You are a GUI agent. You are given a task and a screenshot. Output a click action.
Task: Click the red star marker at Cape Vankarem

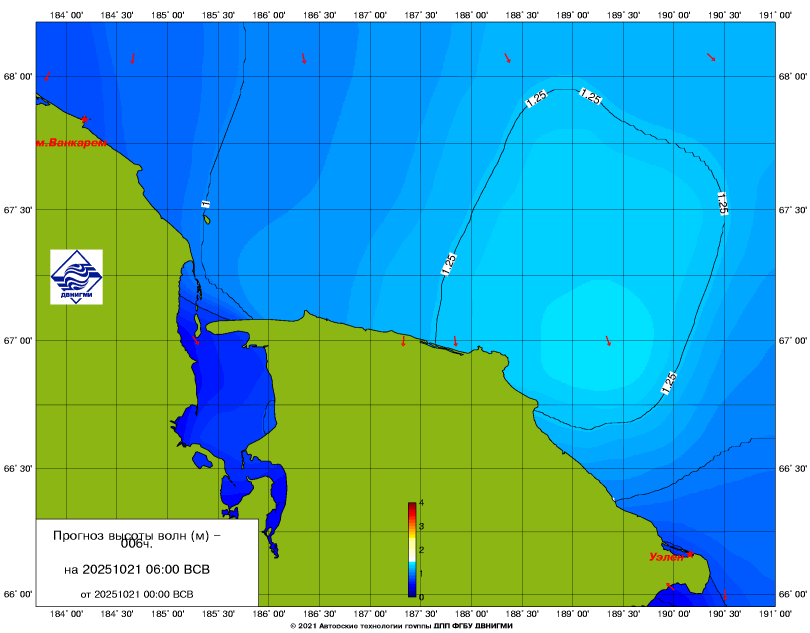[x=85, y=119]
